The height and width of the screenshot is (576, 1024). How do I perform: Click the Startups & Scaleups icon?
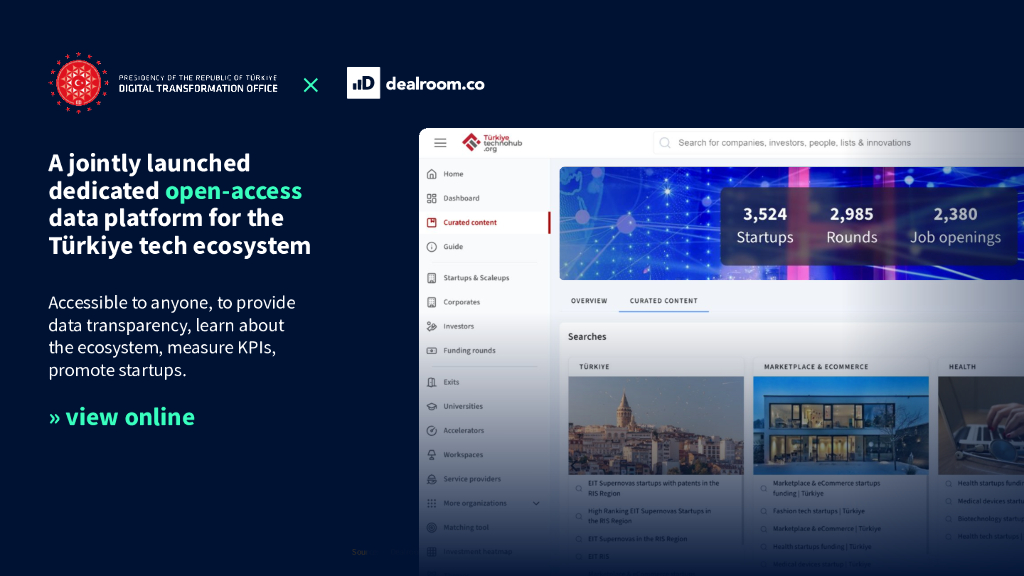click(x=432, y=278)
